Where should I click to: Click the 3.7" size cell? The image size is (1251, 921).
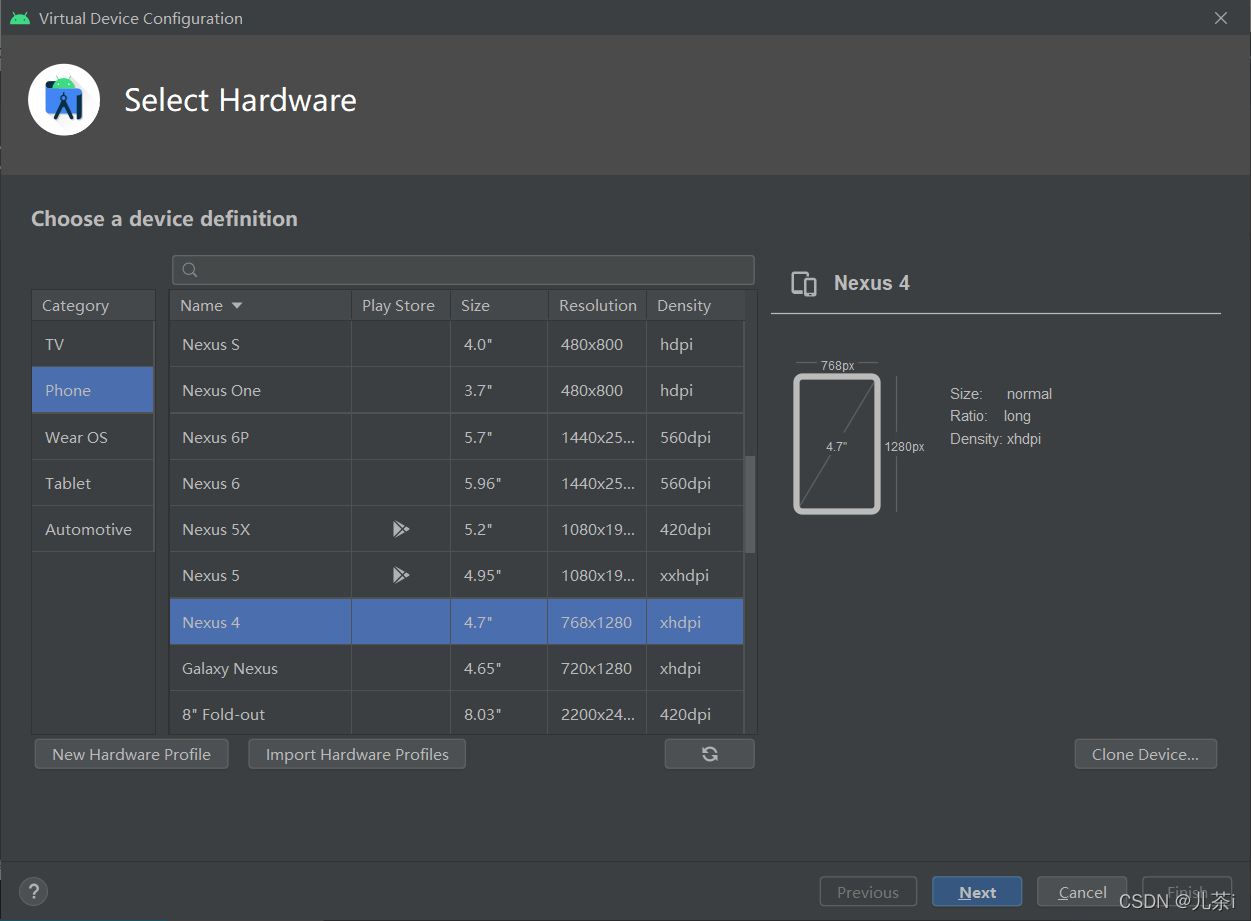click(499, 390)
